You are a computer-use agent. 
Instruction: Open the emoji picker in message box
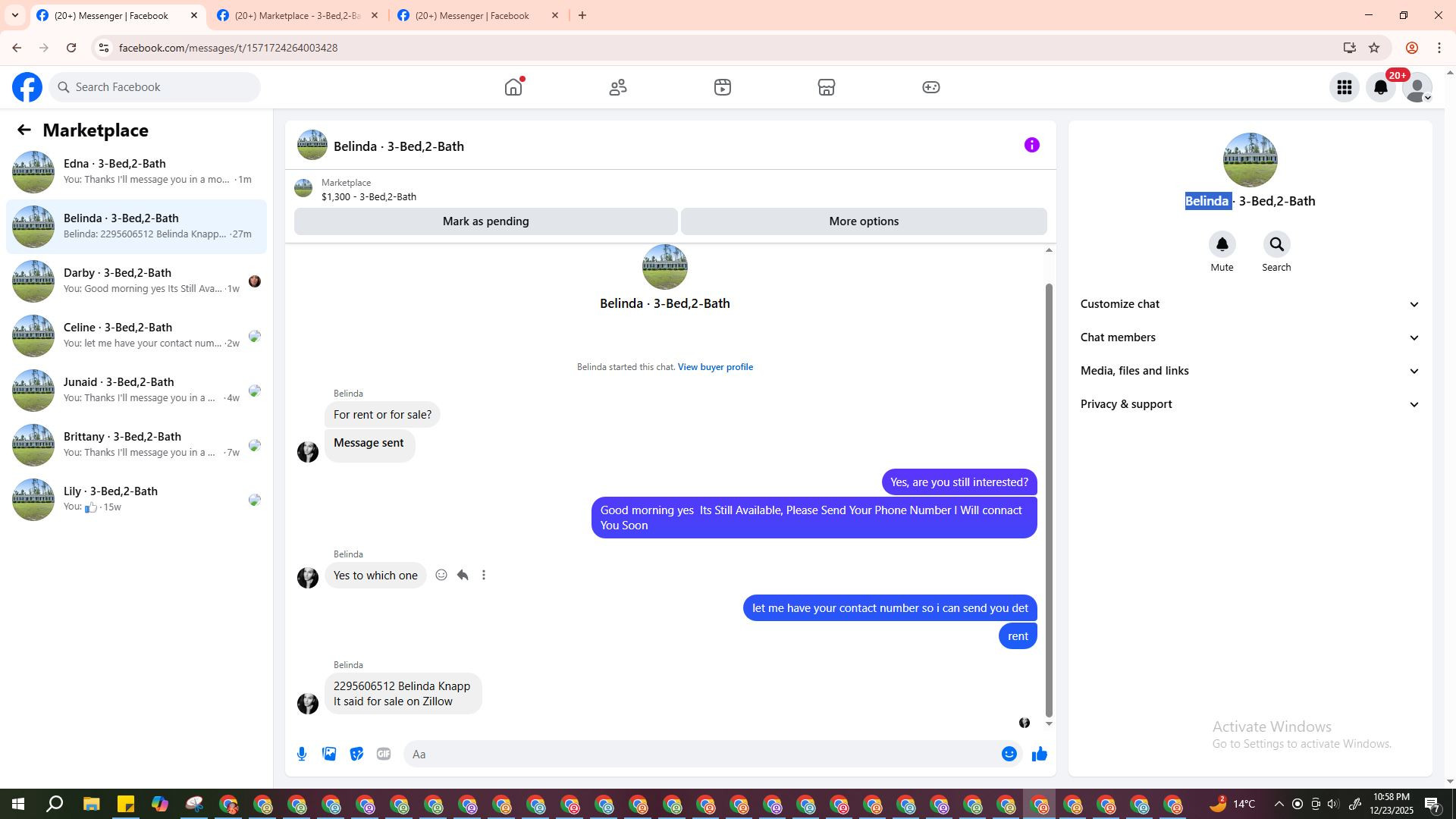[x=1009, y=754]
